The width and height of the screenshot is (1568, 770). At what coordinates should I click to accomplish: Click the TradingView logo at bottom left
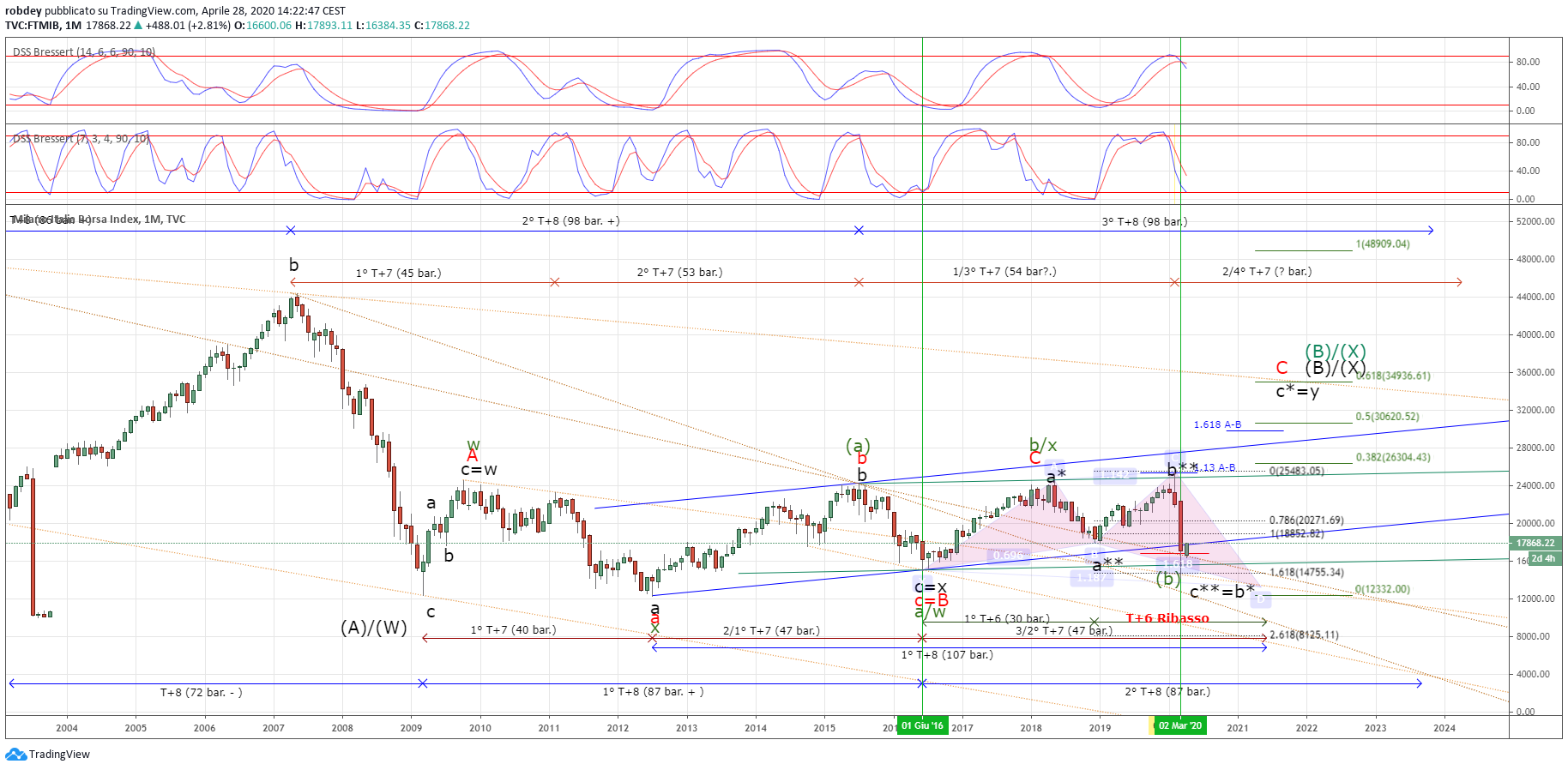click(x=48, y=755)
